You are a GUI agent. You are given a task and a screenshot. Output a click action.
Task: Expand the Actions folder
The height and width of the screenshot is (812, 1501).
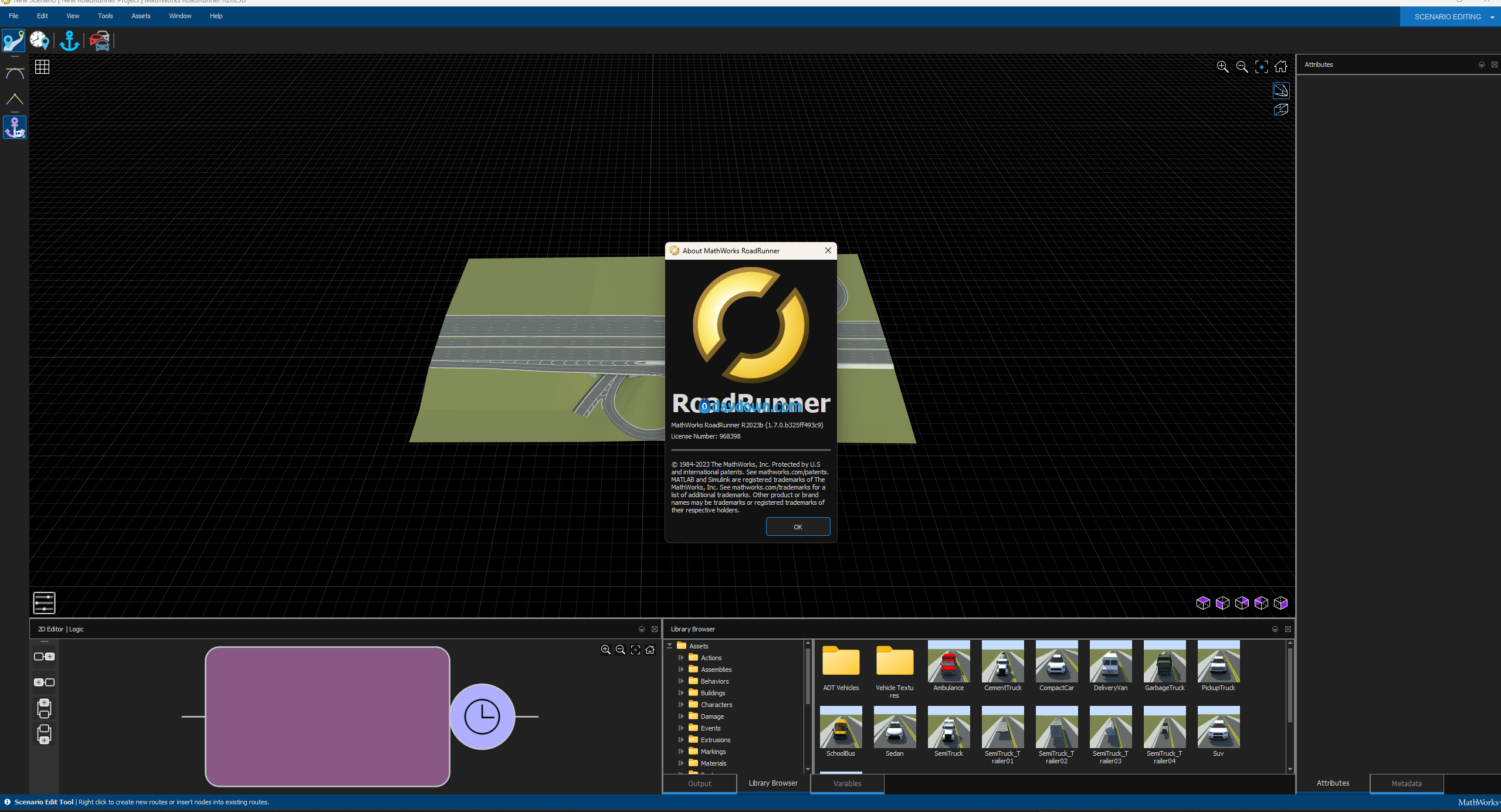click(681, 658)
